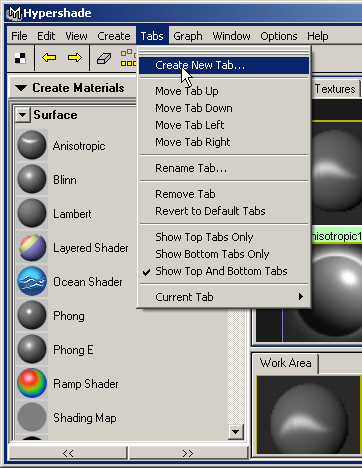Click the double right chevron button

188,453
